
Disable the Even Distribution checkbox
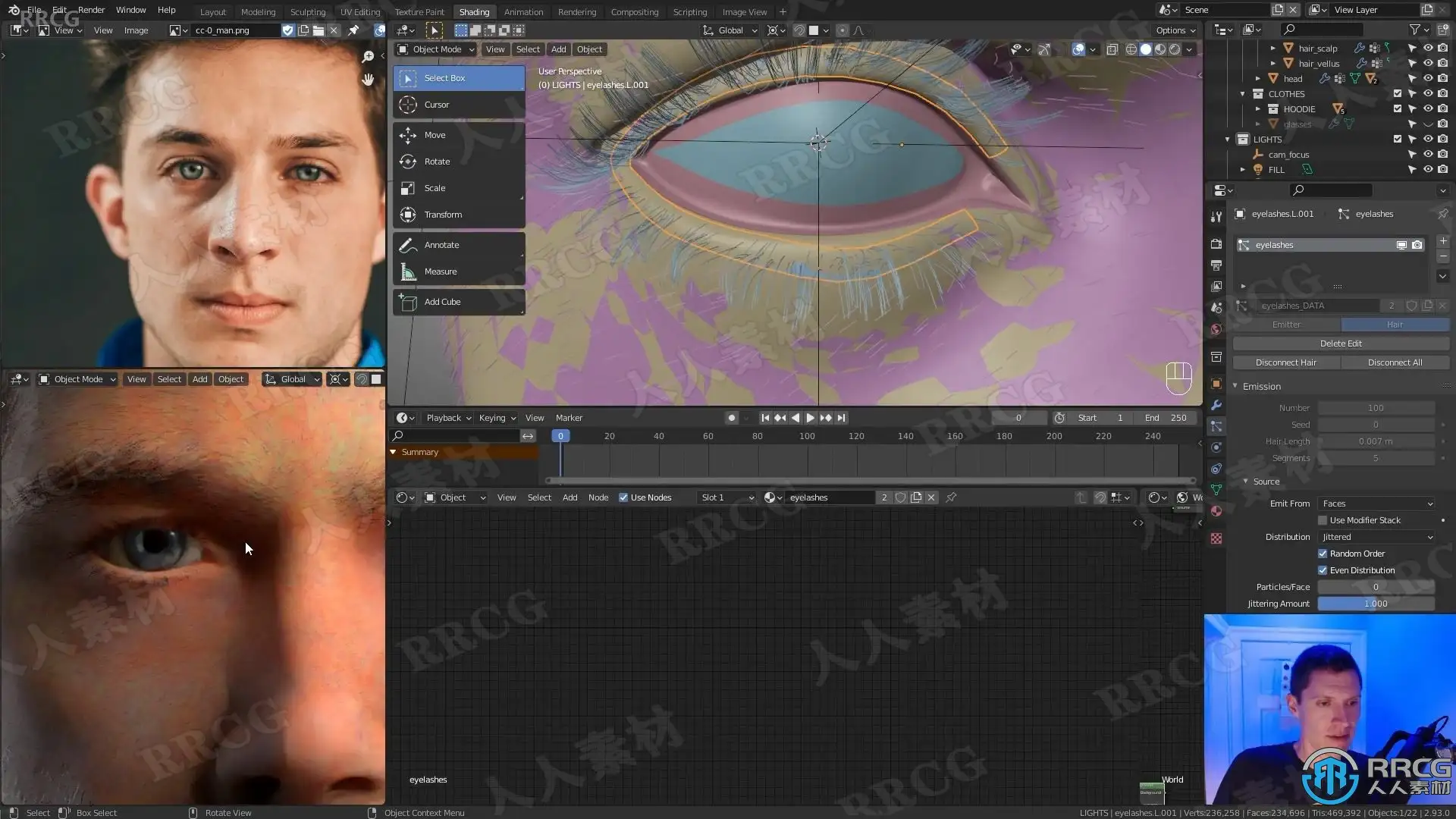(1323, 570)
